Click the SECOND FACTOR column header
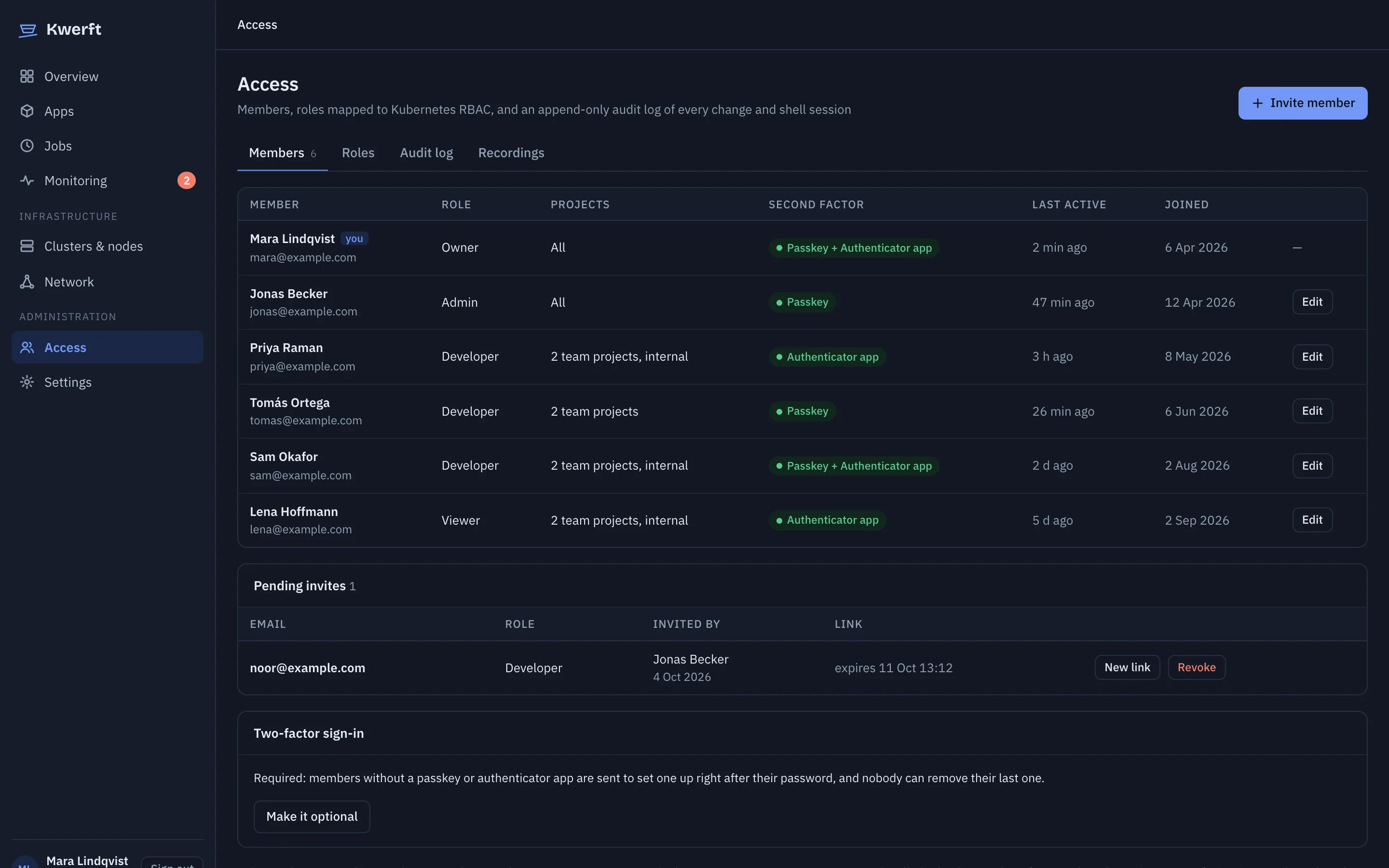 click(816, 204)
